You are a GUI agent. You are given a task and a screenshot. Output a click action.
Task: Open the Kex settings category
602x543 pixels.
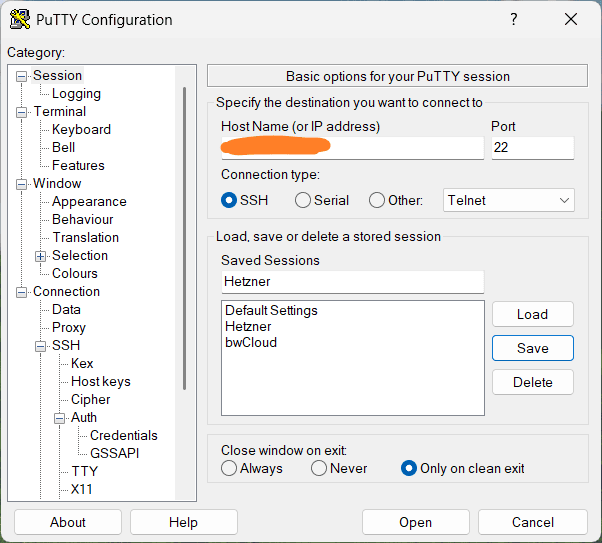[82, 363]
